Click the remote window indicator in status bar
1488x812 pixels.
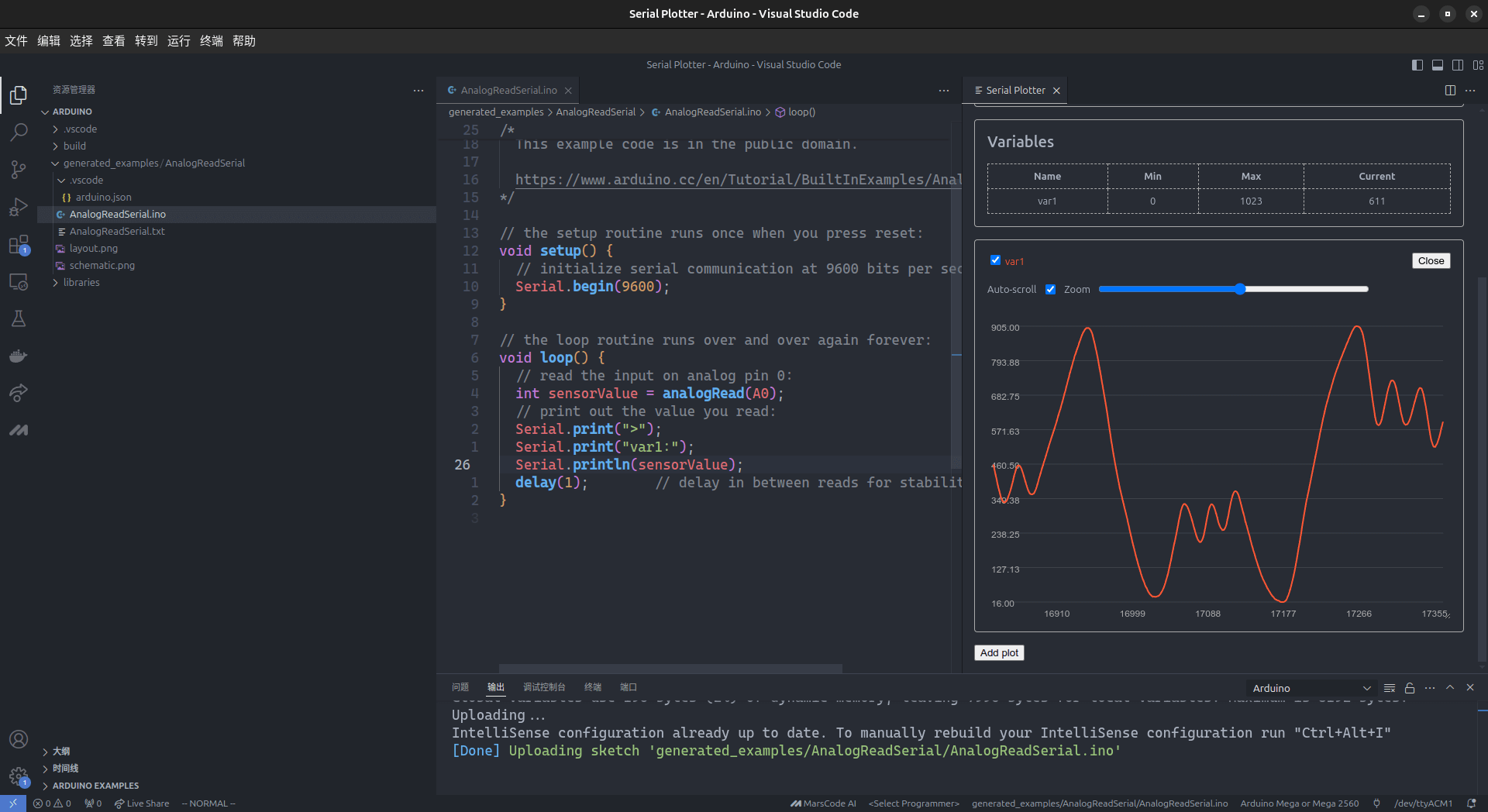(13, 803)
